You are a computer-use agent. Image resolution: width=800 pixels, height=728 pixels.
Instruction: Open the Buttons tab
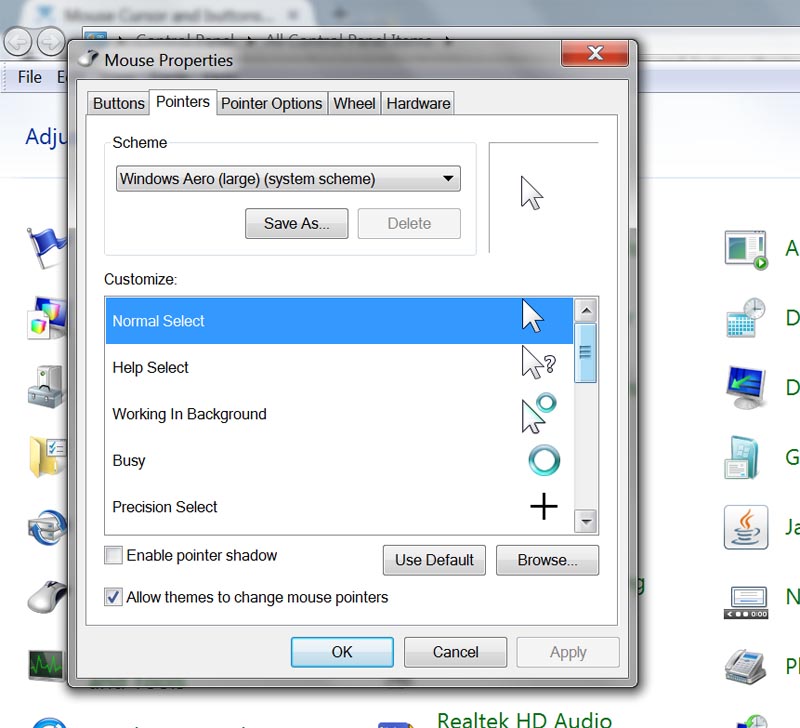click(118, 103)
